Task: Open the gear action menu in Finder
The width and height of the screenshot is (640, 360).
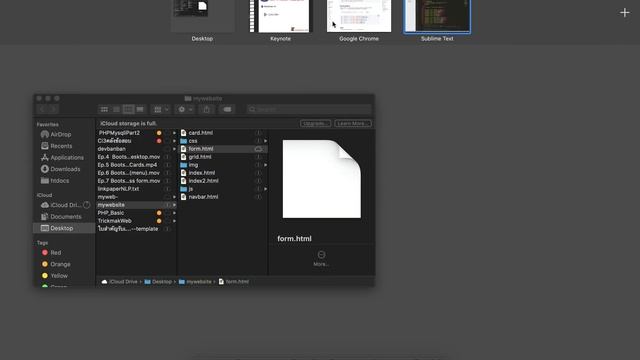Action: tap(185, 109)
